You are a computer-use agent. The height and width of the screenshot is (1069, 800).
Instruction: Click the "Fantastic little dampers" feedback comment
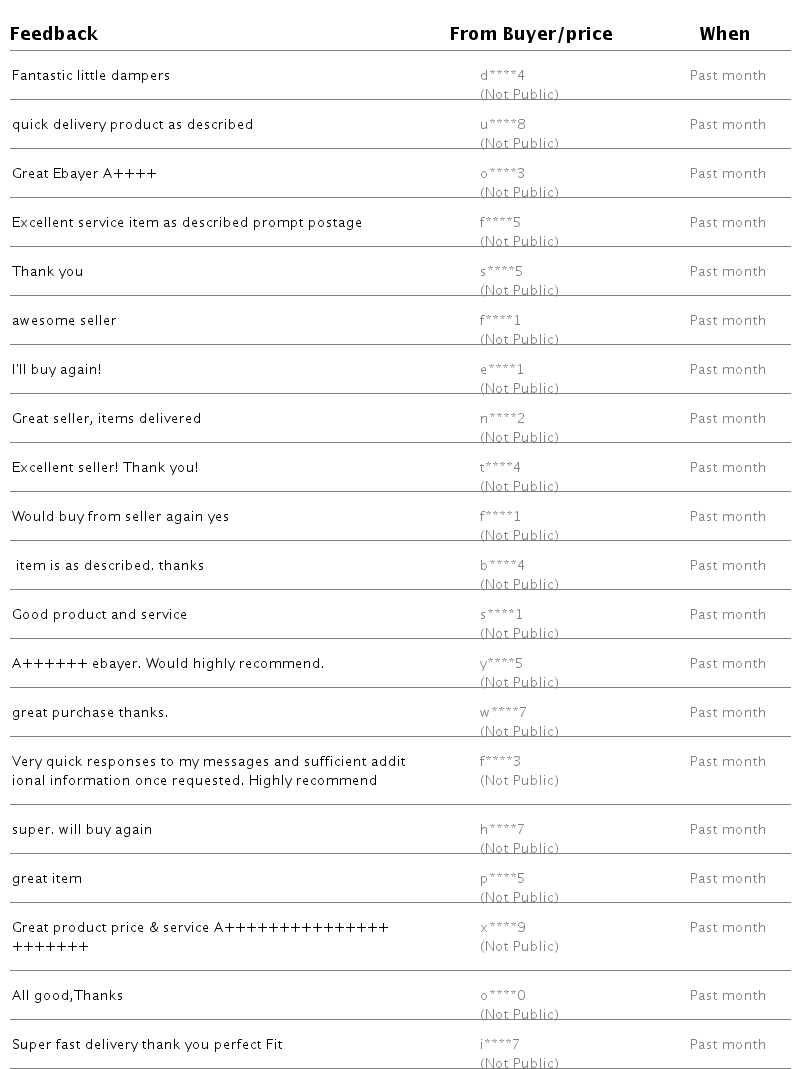click(x=91, y=76)
